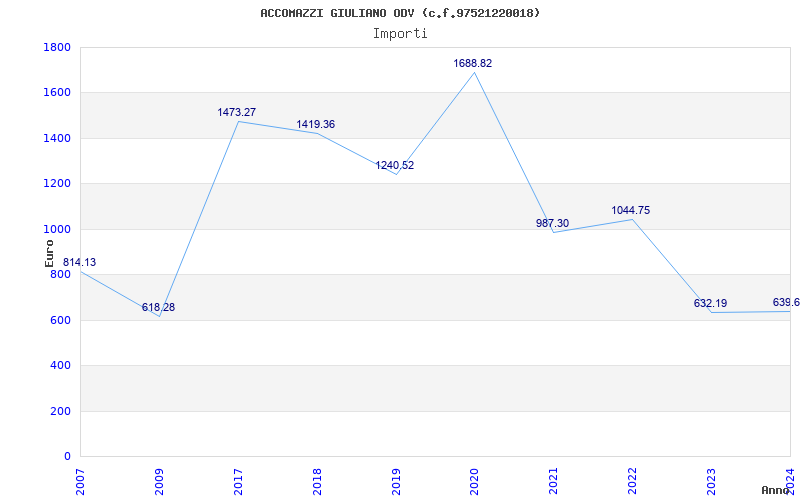Select the 987.30 data label

553,223
